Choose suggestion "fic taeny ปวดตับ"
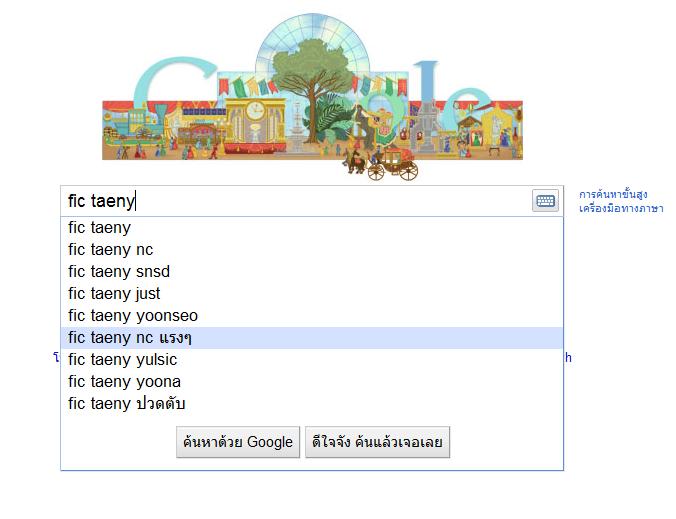Image resolution: width=676 pixels, height=519 pixels. 312,403
